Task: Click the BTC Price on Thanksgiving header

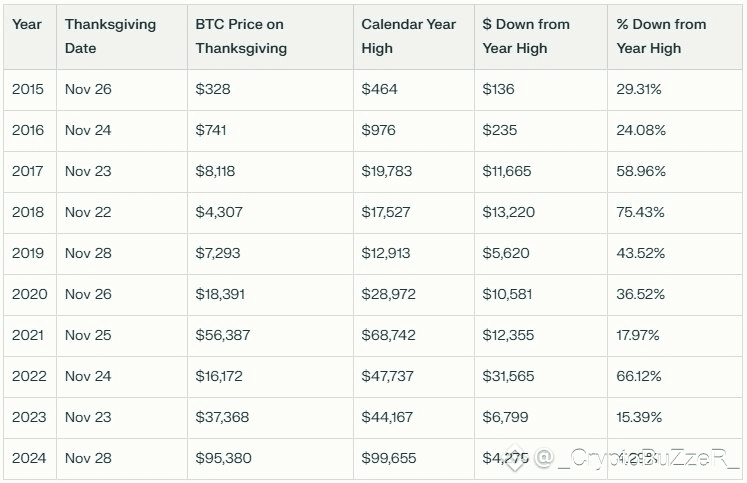Action: point(241,36)
